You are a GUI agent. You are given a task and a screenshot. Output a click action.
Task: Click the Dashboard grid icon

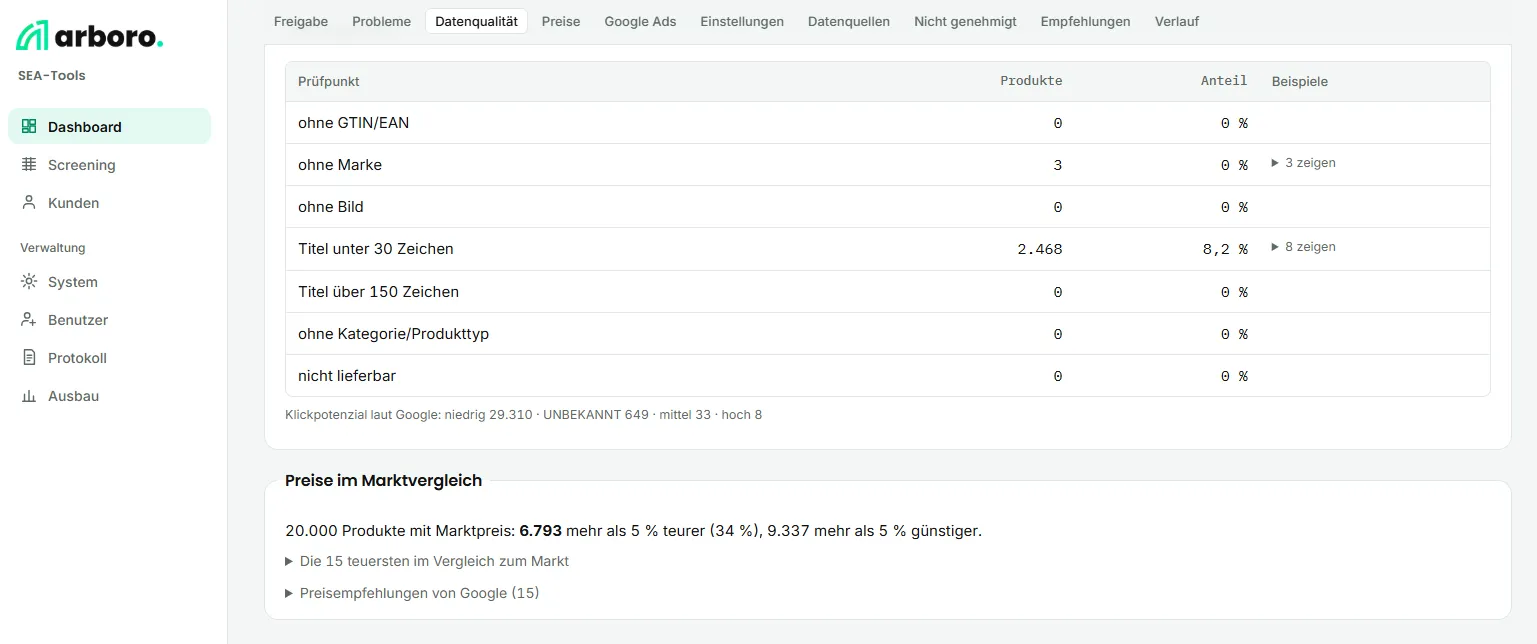(x=29, y=127)
